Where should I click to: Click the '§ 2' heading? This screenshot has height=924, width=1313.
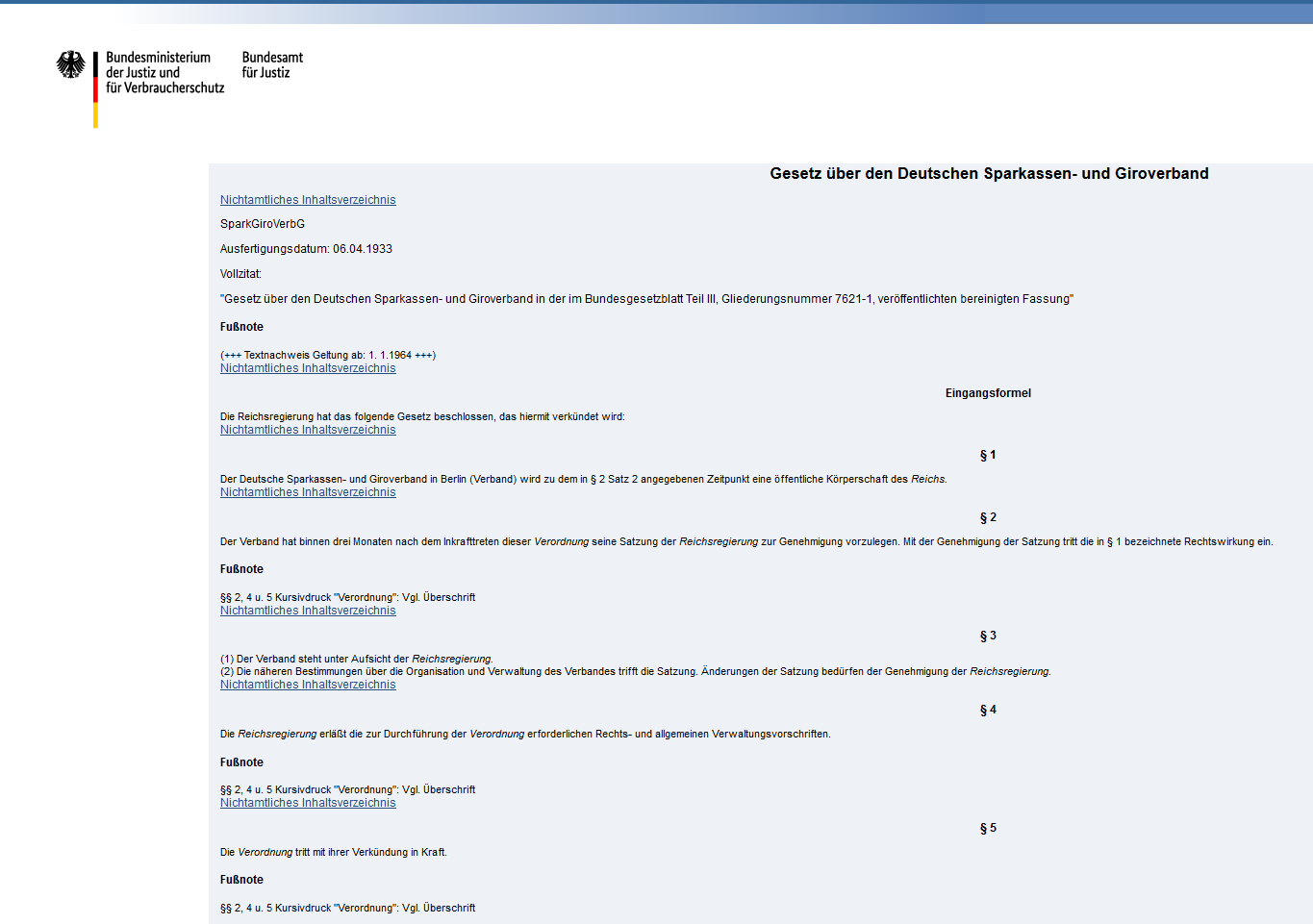pyautogui.click(x=988, y=517)
